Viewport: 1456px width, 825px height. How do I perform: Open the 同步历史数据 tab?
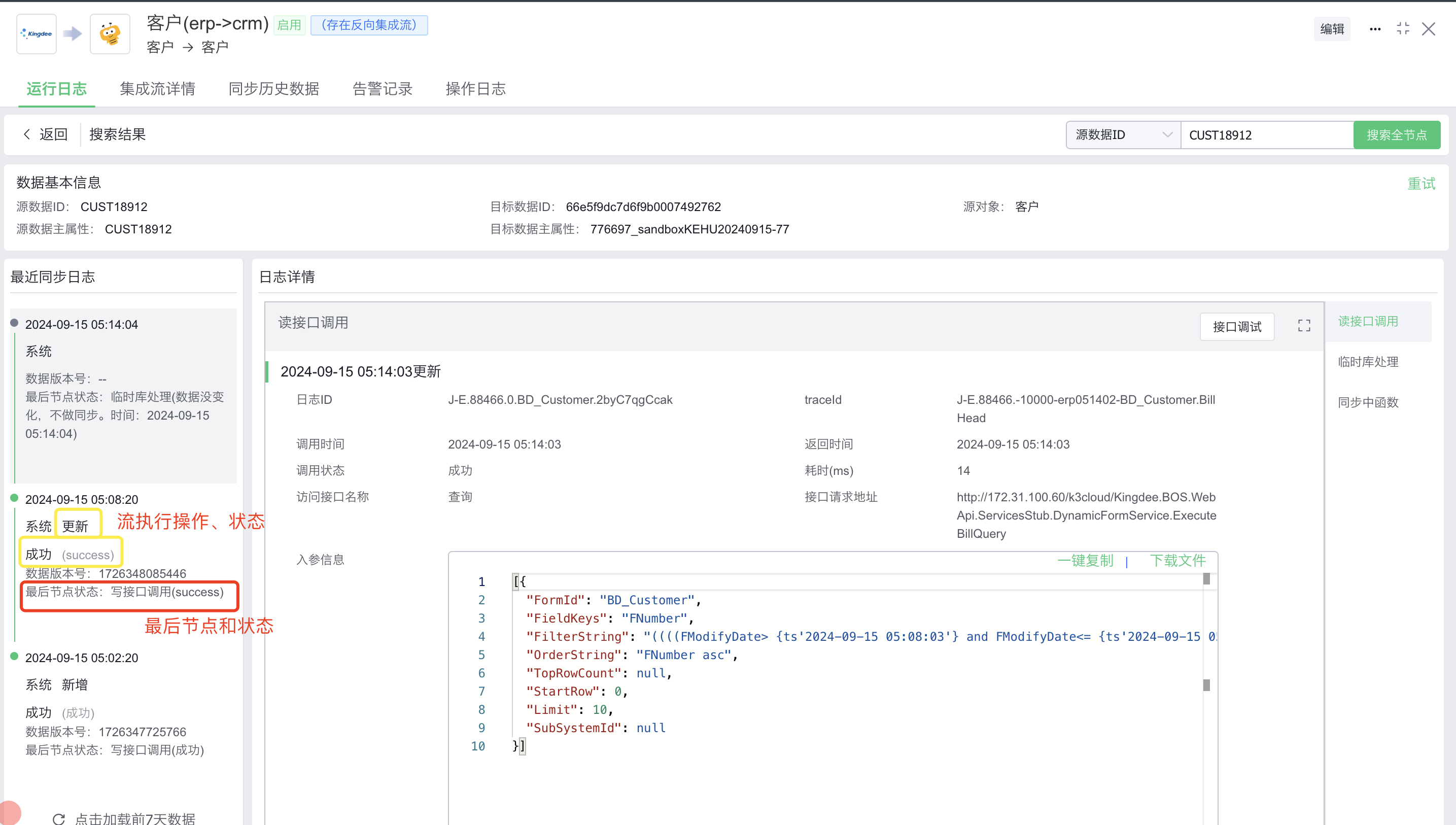[273, 89]
